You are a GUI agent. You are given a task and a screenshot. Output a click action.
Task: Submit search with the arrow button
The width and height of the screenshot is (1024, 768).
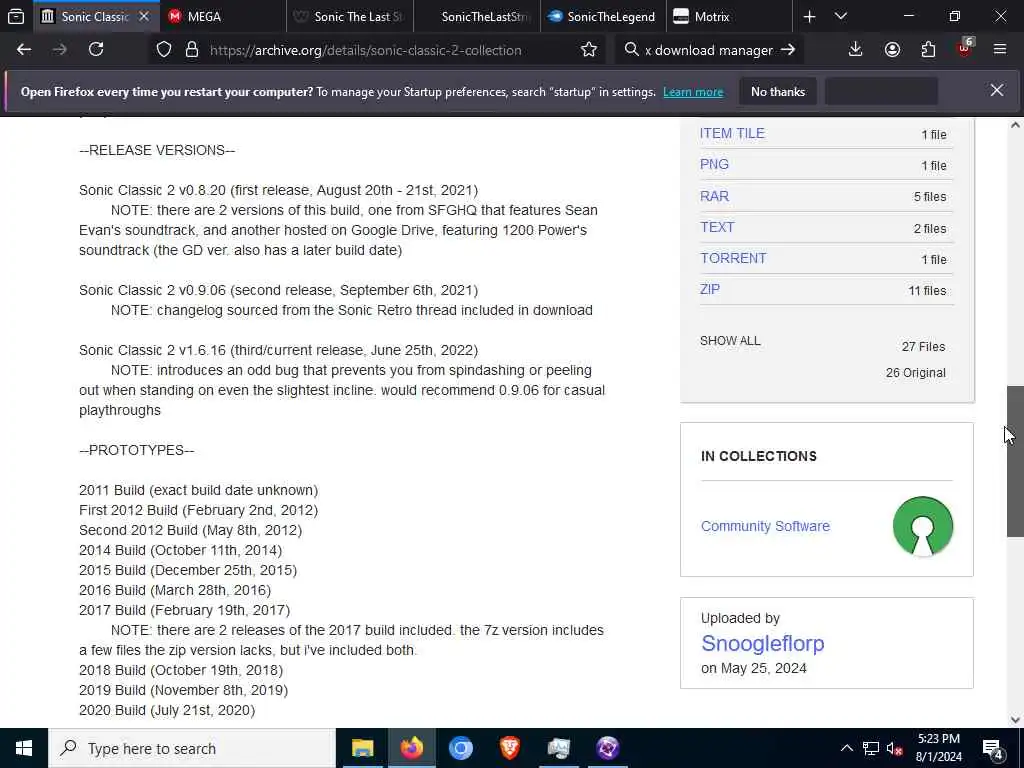point(788,50)
